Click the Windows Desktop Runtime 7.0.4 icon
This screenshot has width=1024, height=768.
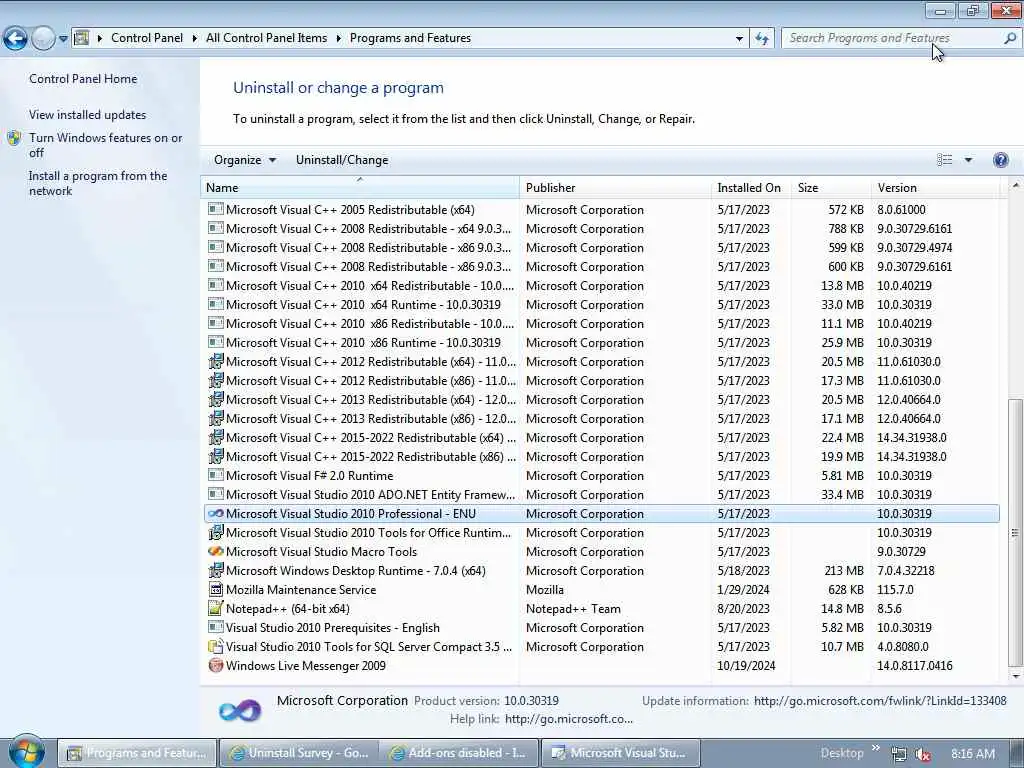pos(216,570)
